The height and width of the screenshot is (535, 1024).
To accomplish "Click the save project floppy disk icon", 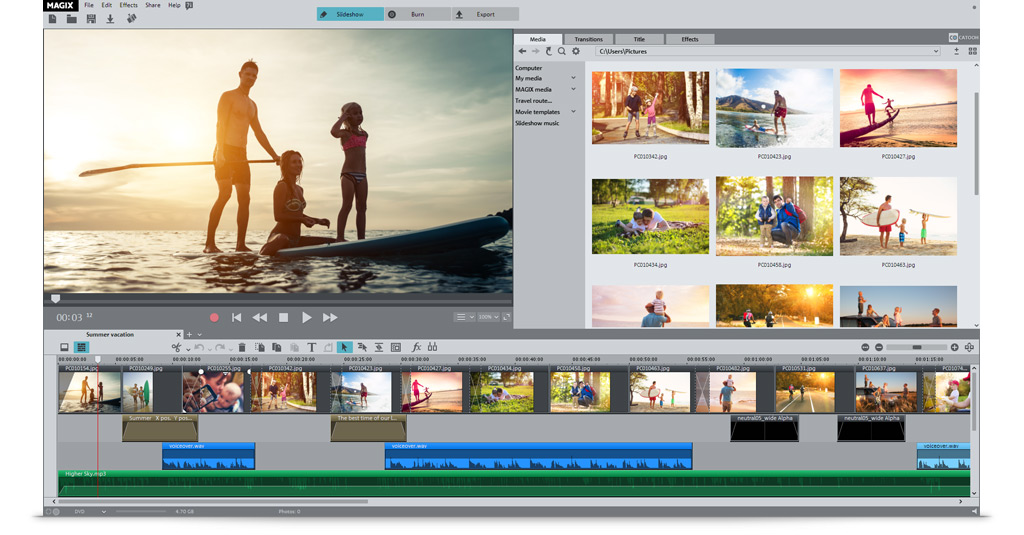I will pyautogui.click(x=91, y=19).
